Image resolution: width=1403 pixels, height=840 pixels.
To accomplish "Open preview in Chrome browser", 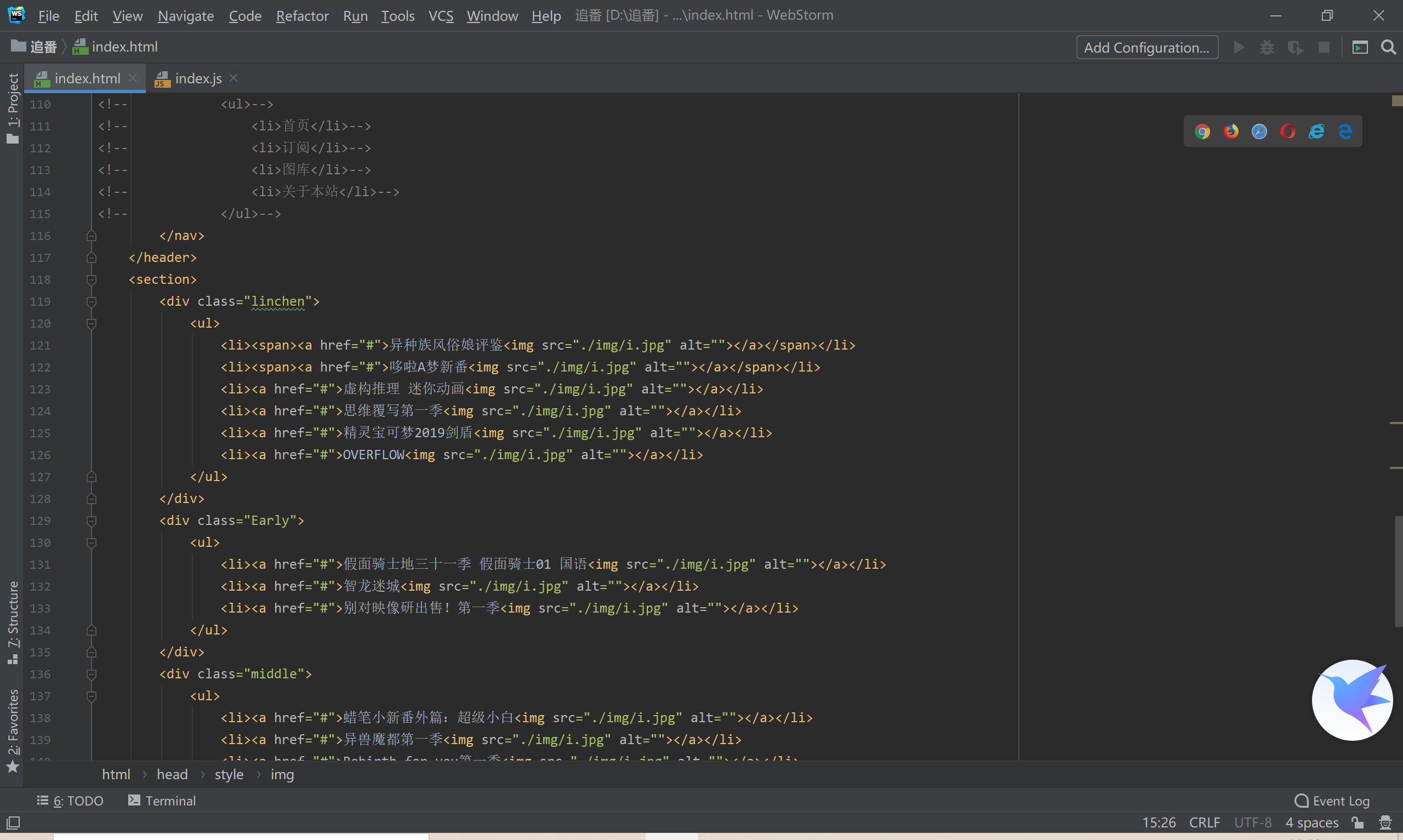I will 1202,132.
